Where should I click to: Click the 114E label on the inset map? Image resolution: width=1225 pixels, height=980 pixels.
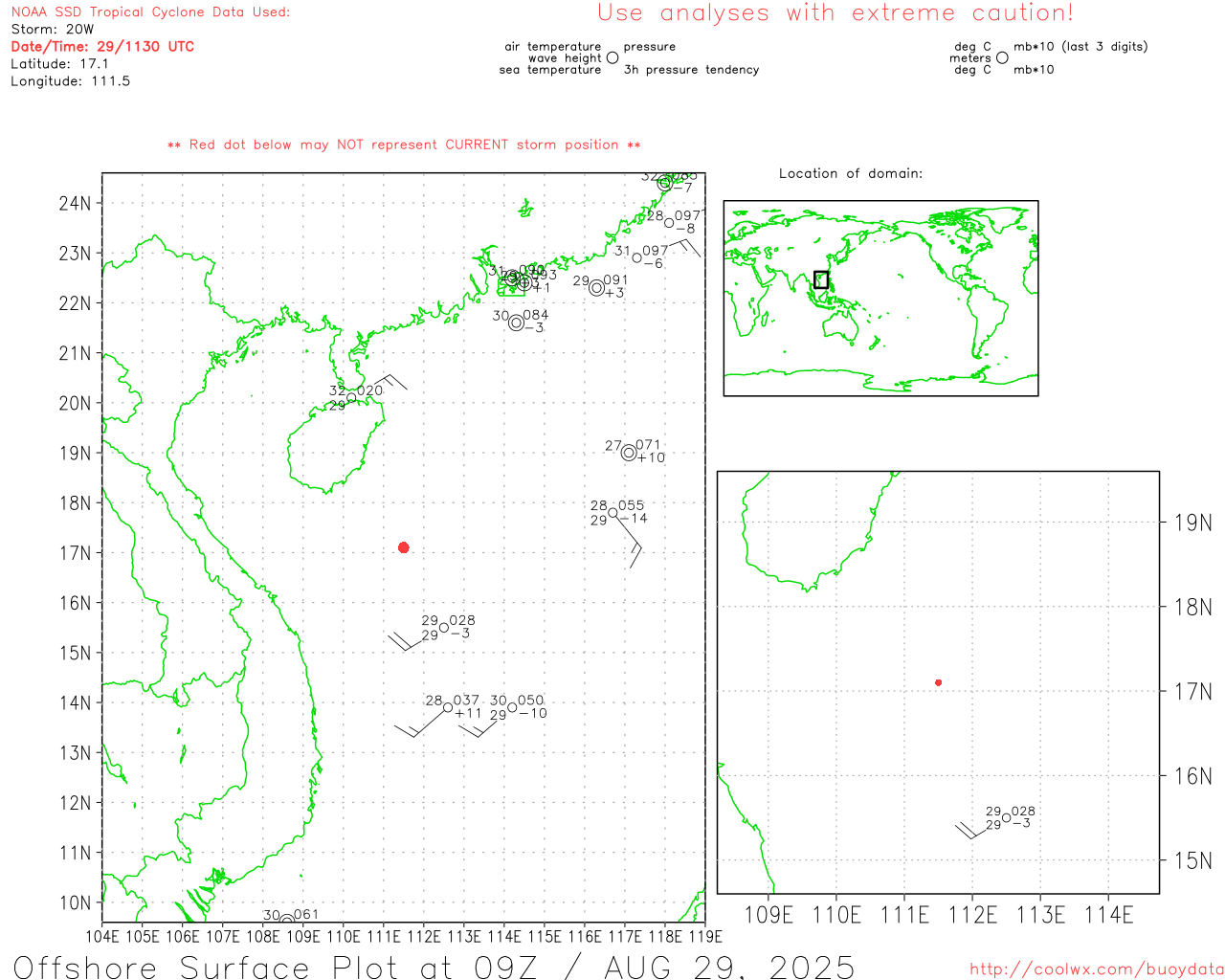pyautogui.click(x=1109, y=915)
